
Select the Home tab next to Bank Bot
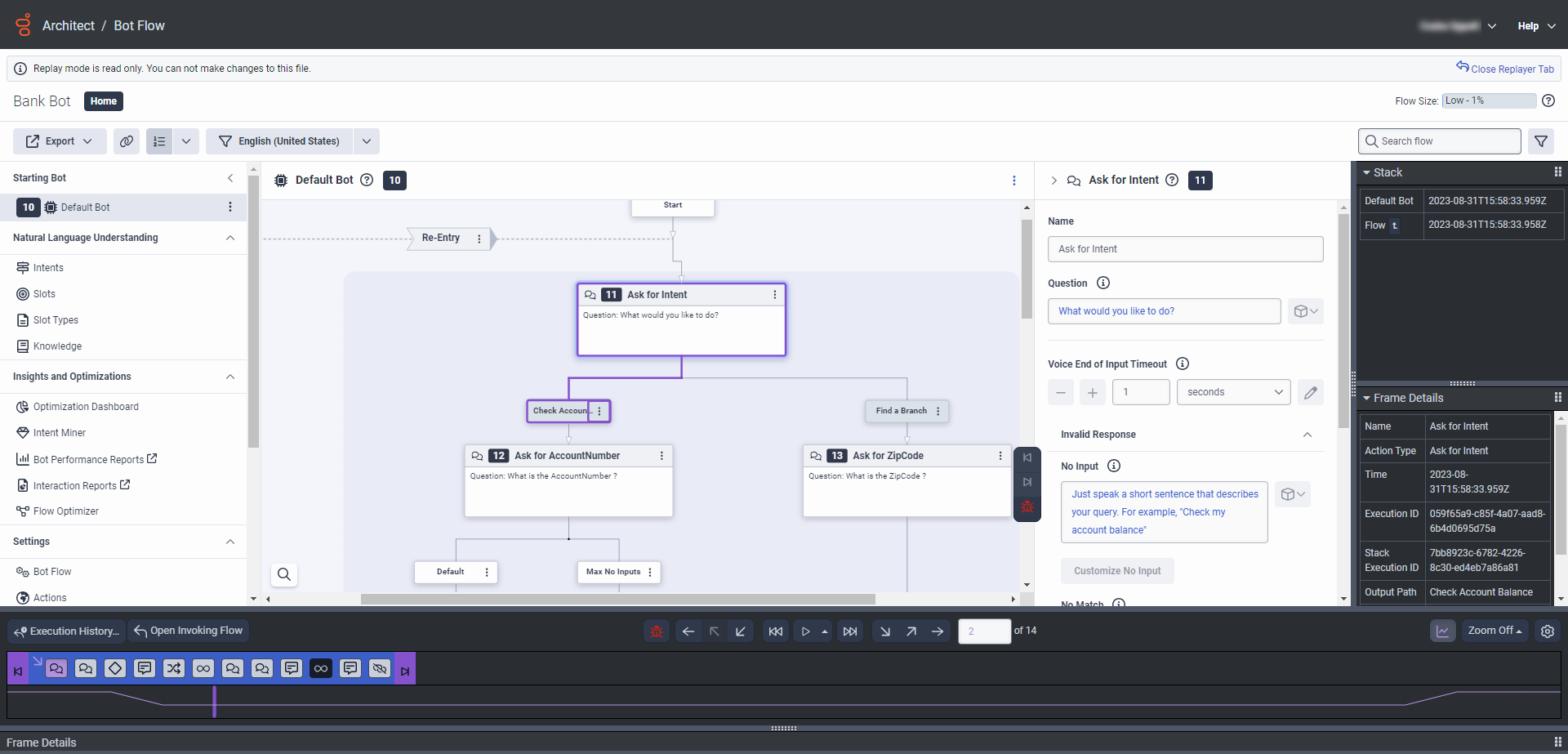(x=103, y=100)
